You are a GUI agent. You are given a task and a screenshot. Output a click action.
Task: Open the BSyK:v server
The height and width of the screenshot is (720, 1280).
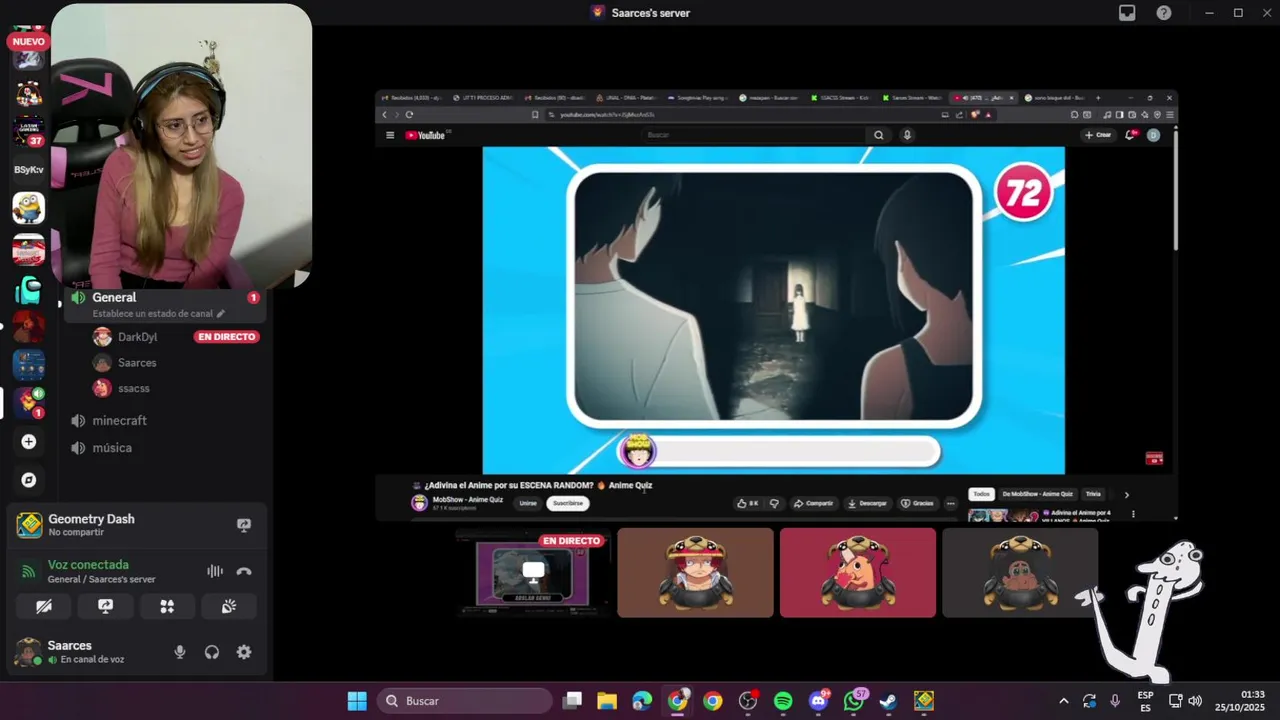point(28,170)
